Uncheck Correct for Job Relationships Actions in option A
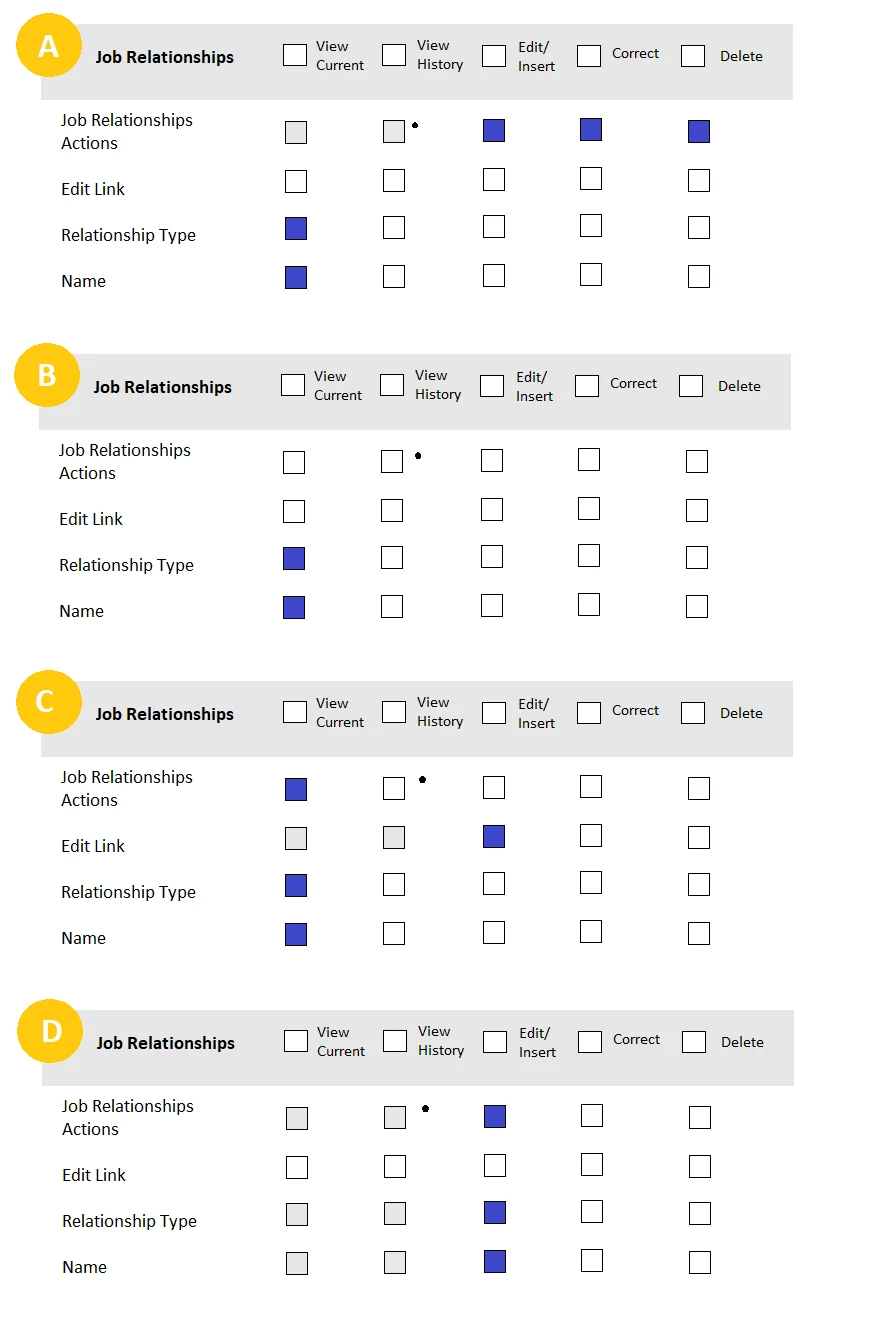The width and height of the screenshot is (888, 1326). tap(591, 129)
